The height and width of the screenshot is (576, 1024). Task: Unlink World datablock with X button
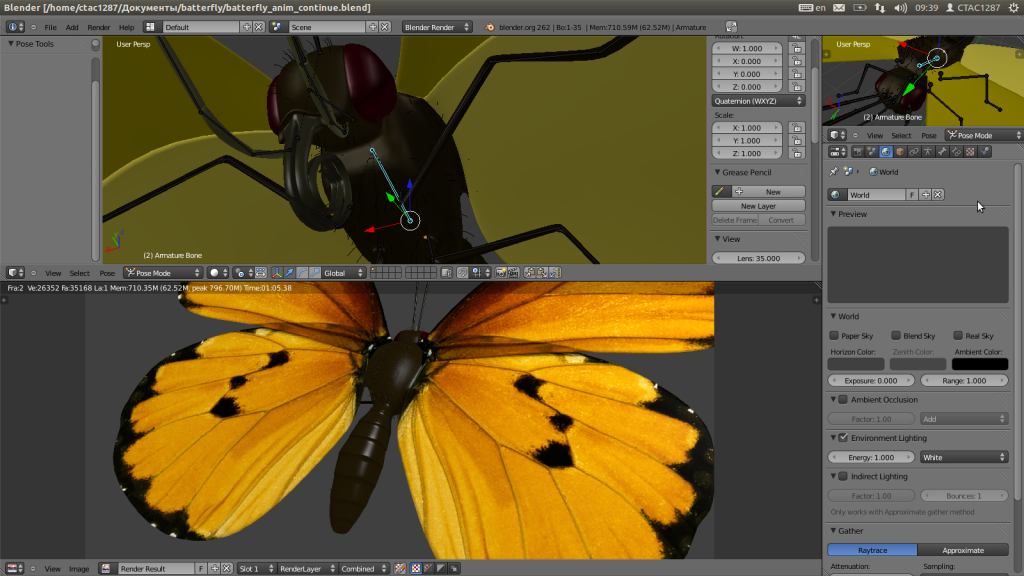pos(938,195)
